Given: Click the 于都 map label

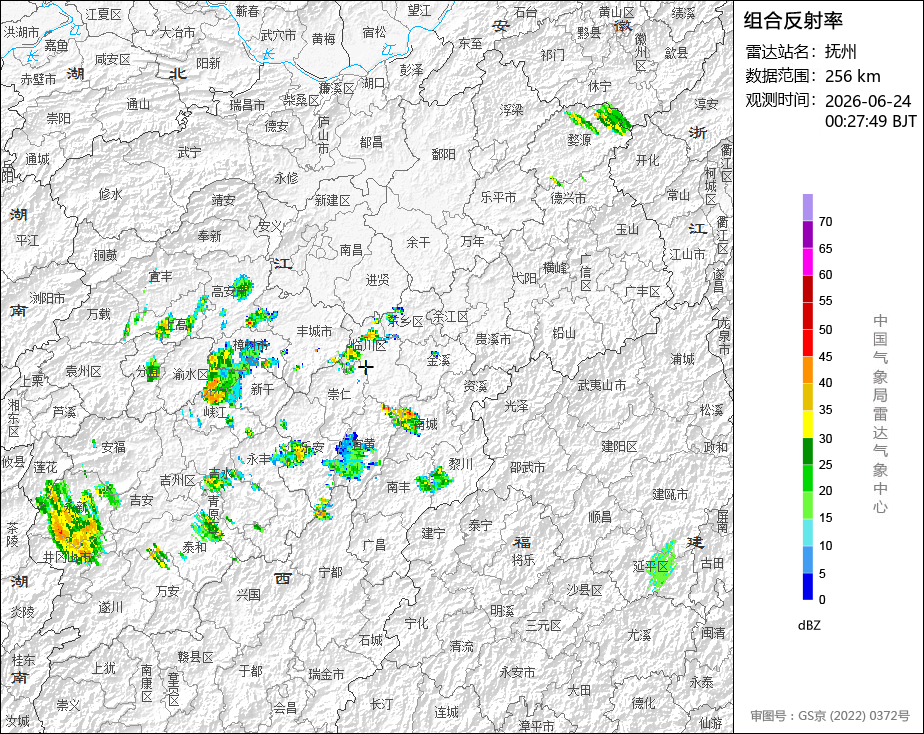Looking at the screenshot, I should click(x=250, y=670).
